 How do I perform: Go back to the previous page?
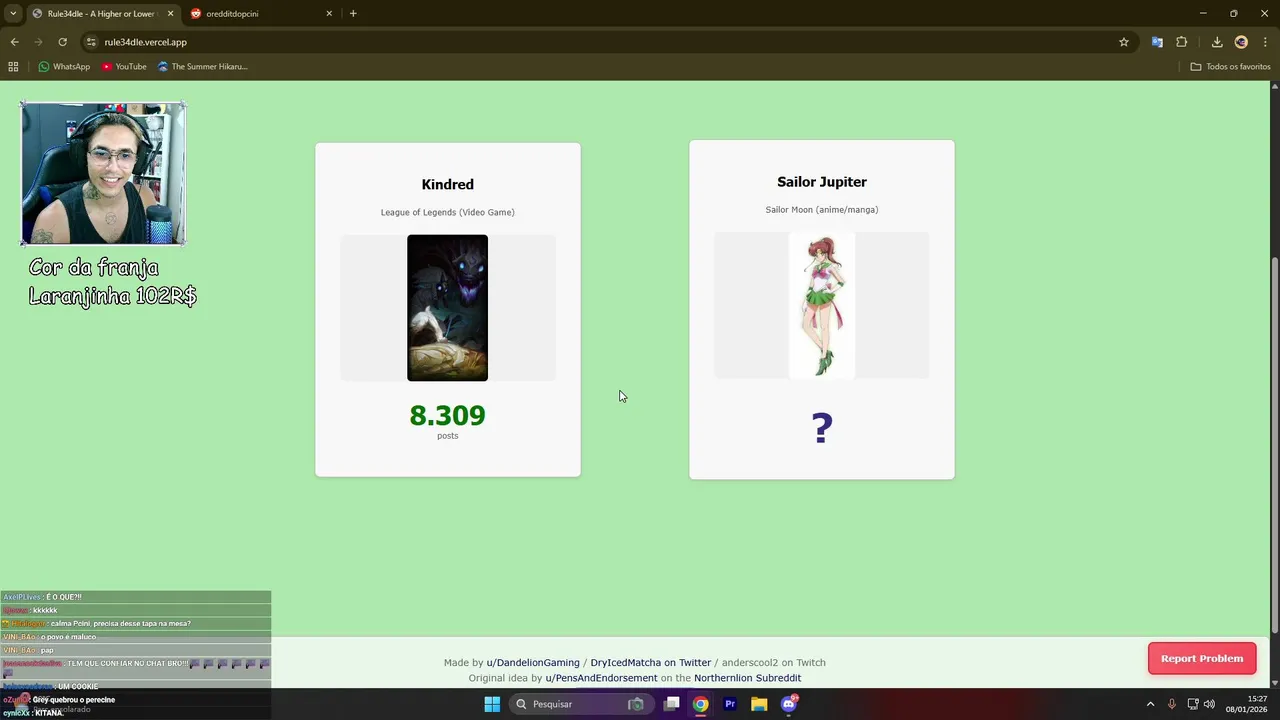point(14,42)
